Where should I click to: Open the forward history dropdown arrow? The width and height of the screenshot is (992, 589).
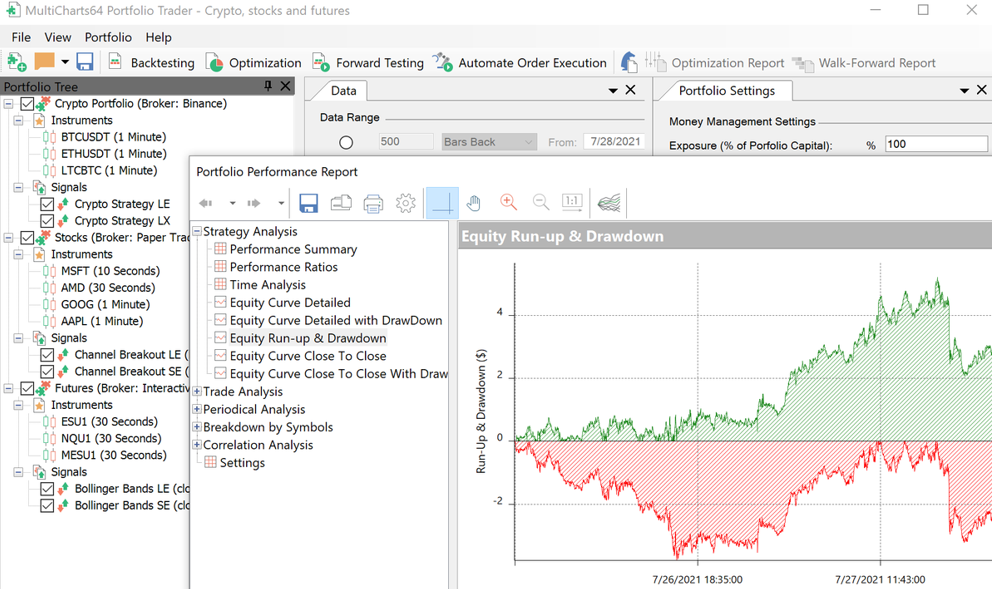click(x=281, y=203)
